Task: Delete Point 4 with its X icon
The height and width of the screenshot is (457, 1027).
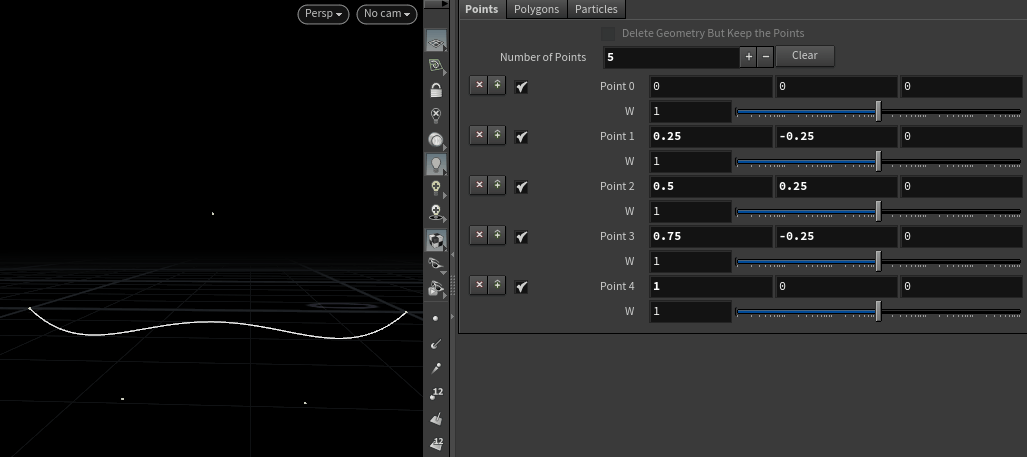Action: pos(479,285)
